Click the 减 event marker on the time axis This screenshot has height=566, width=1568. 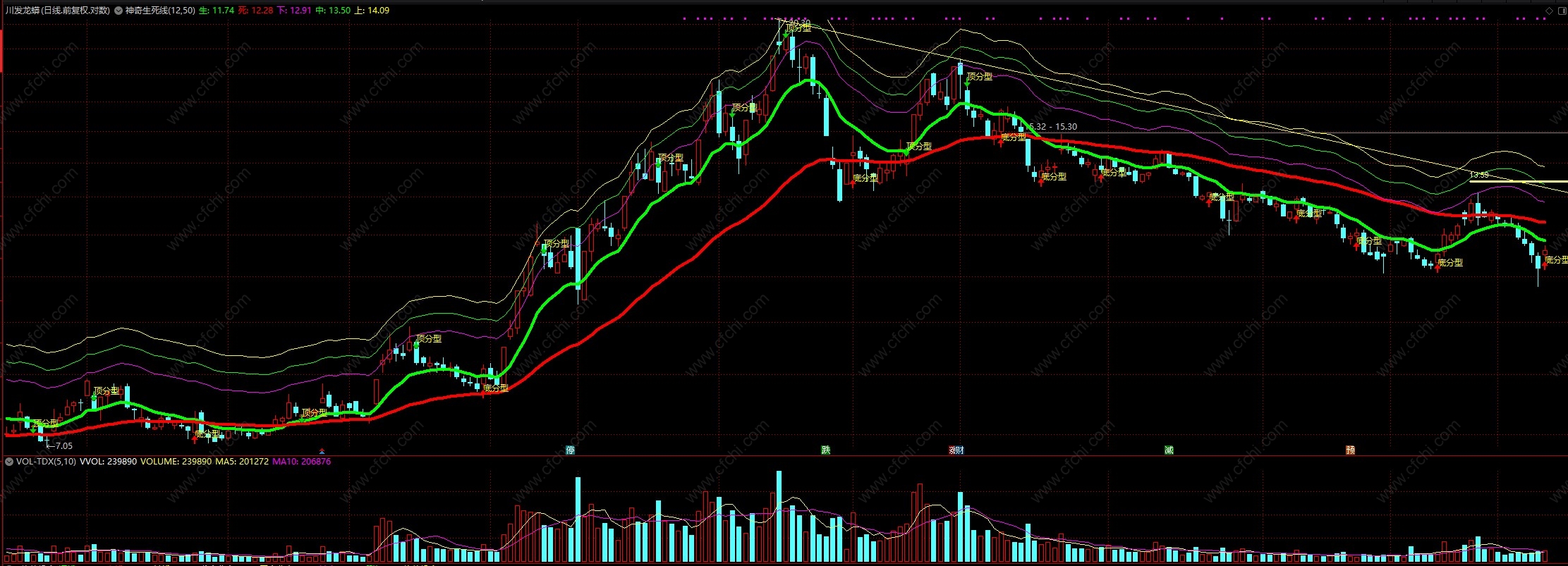[x=1169, y=450]
